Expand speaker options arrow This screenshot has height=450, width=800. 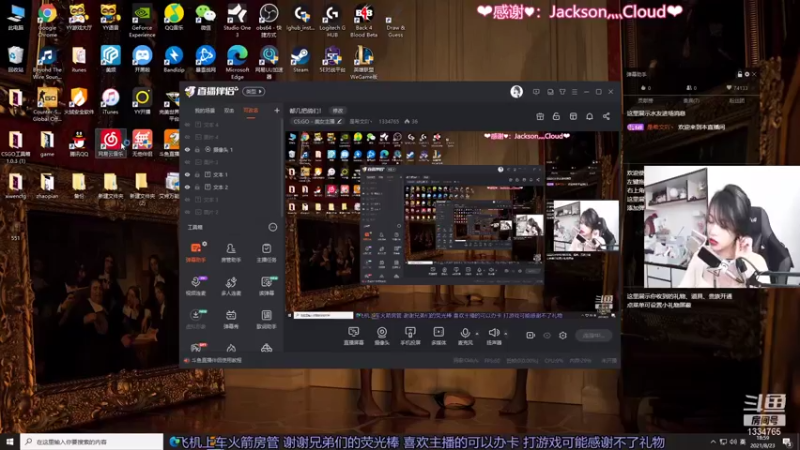506,334
